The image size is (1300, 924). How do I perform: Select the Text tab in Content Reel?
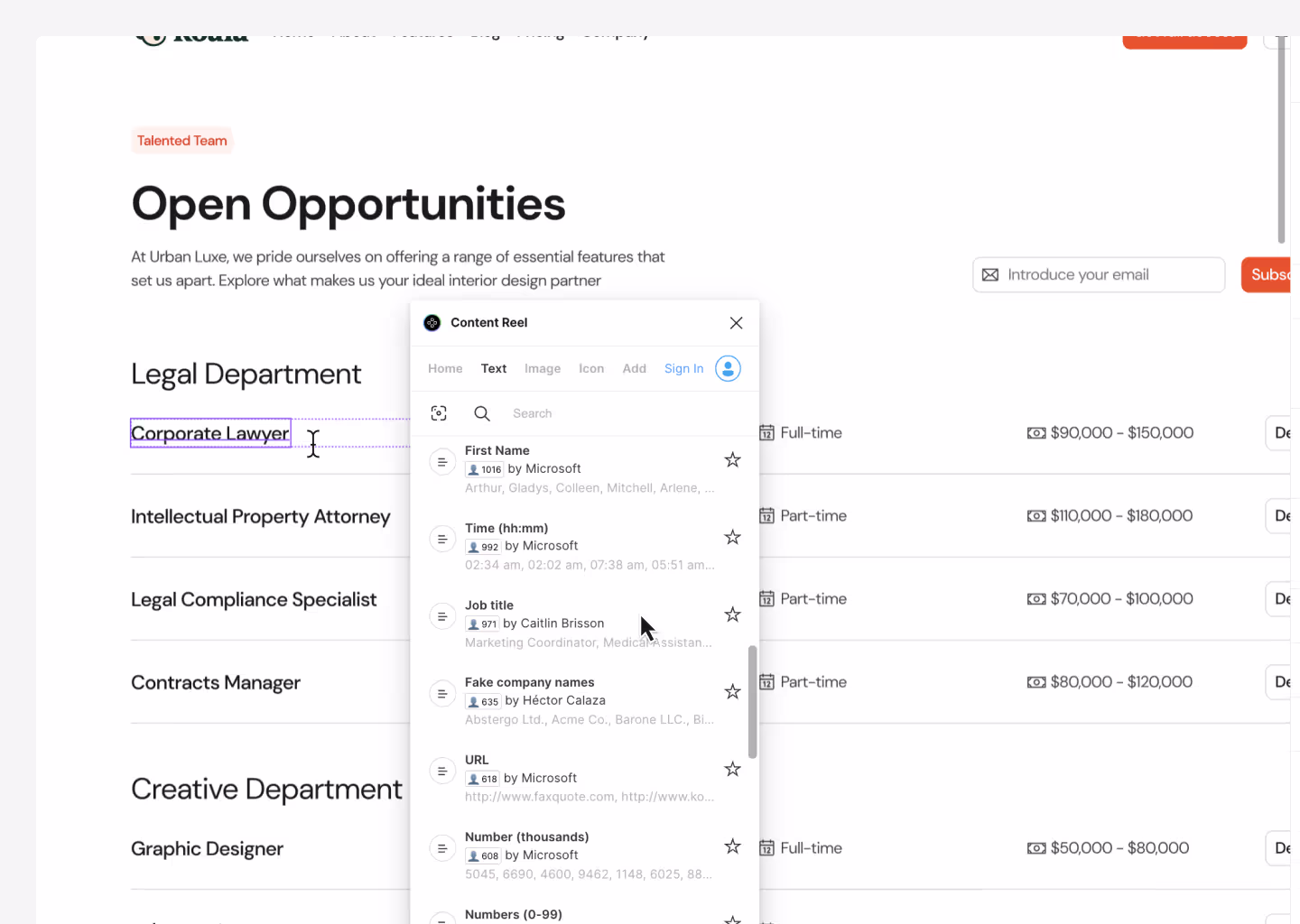(494, 368)
